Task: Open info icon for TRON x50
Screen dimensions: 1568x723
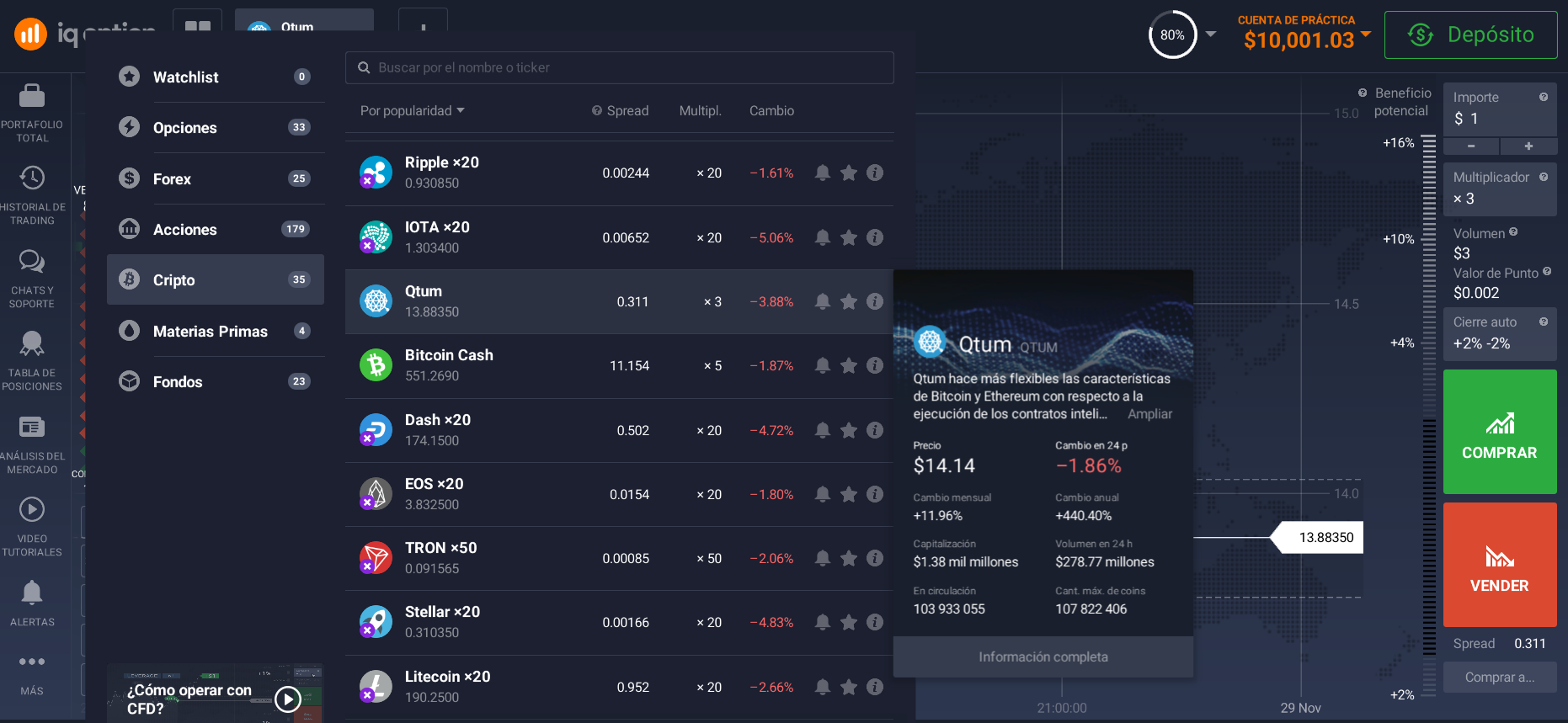Action: pyautogui.click(x=875, y=558)
